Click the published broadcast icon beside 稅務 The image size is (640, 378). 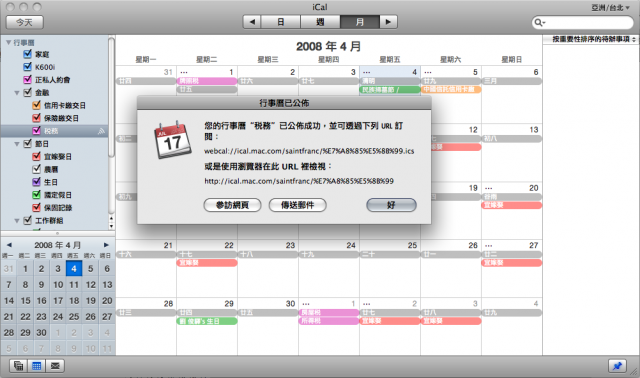tap(101, 131)
